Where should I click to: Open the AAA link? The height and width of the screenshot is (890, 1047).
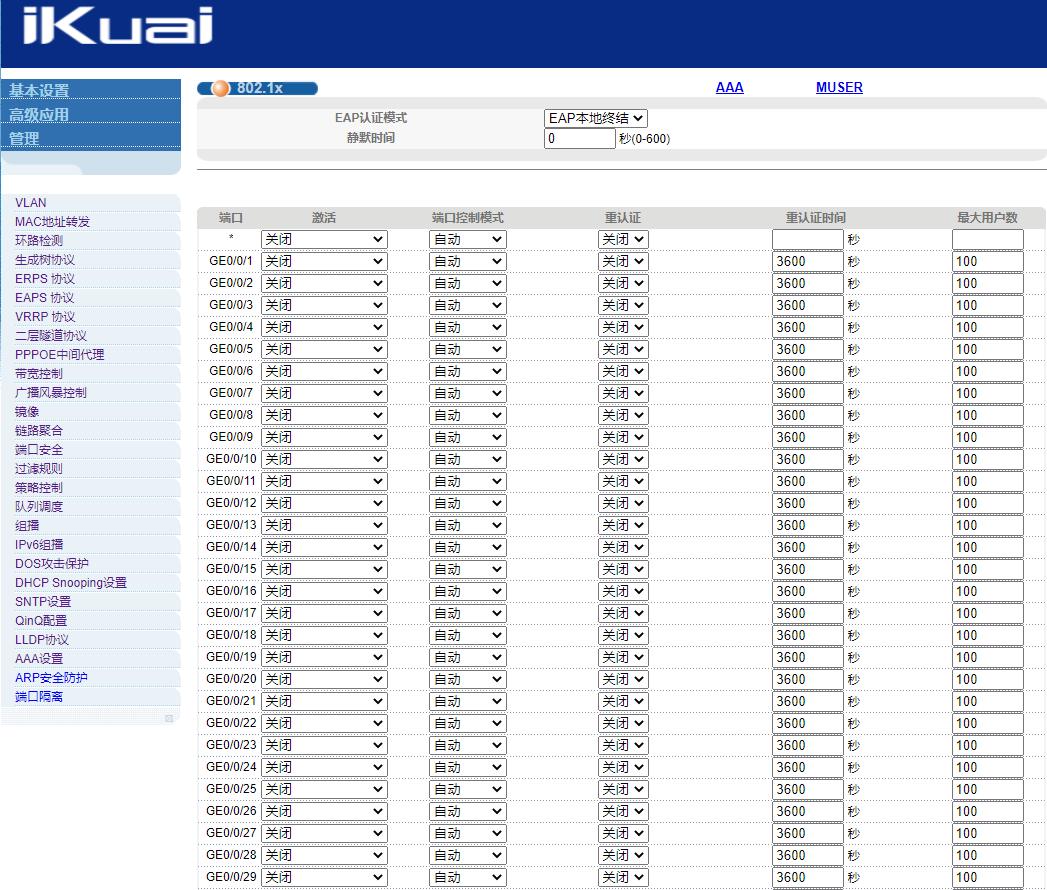[729, 87]
